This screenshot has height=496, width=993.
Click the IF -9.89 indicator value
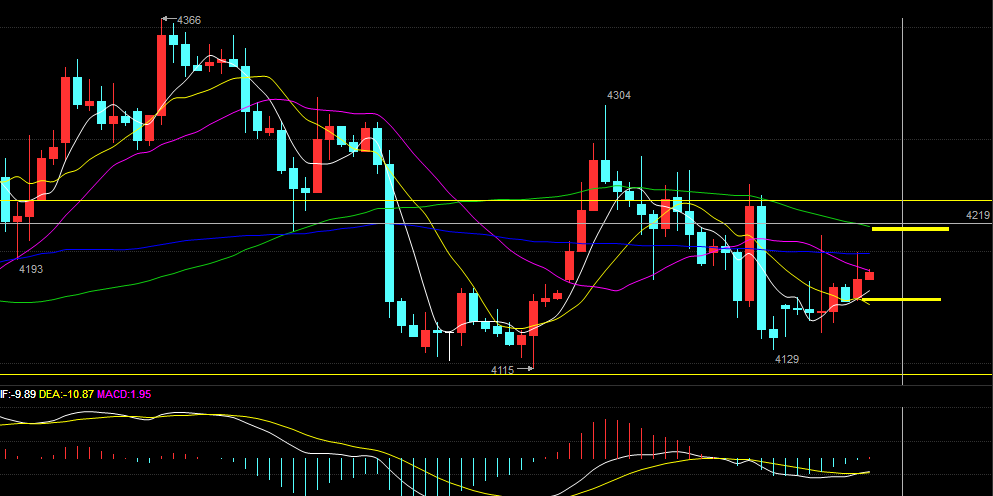pos(18,395)
